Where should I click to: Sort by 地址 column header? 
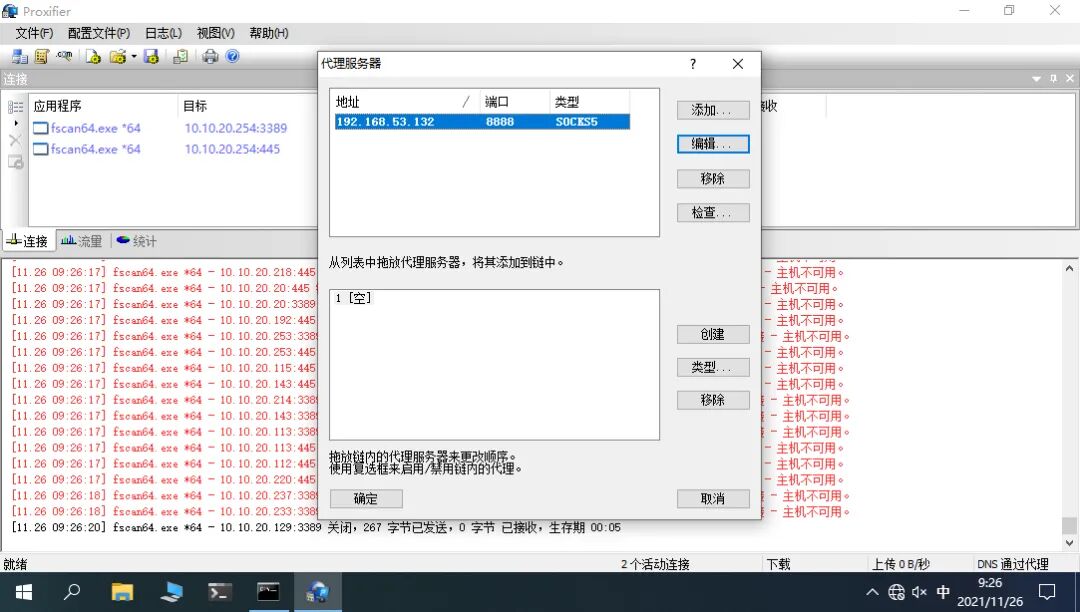(x=406, y=102)
